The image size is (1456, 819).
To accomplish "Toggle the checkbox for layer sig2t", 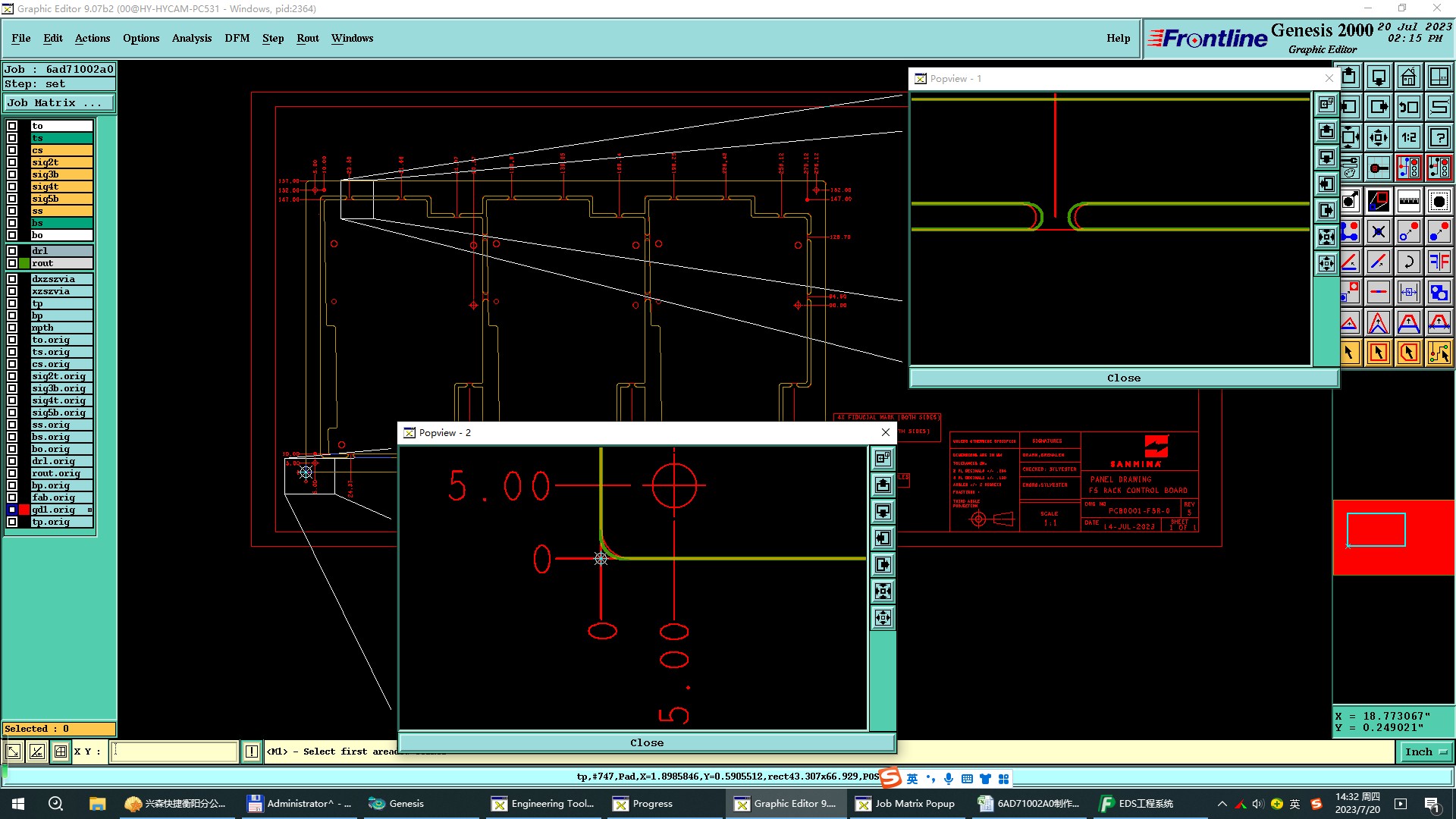I will [12, 162].
